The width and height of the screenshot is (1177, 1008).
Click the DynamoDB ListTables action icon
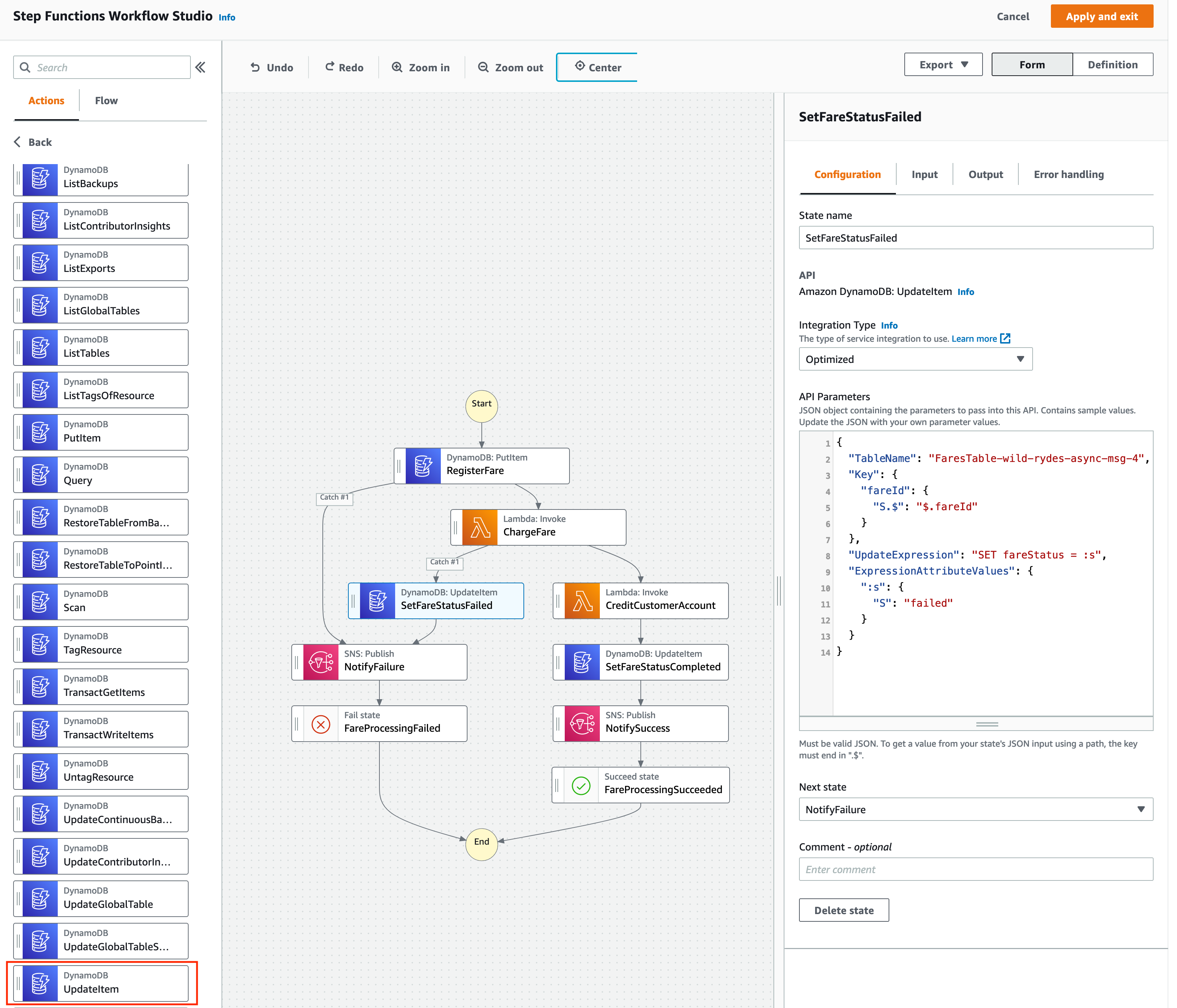(40, 348)
